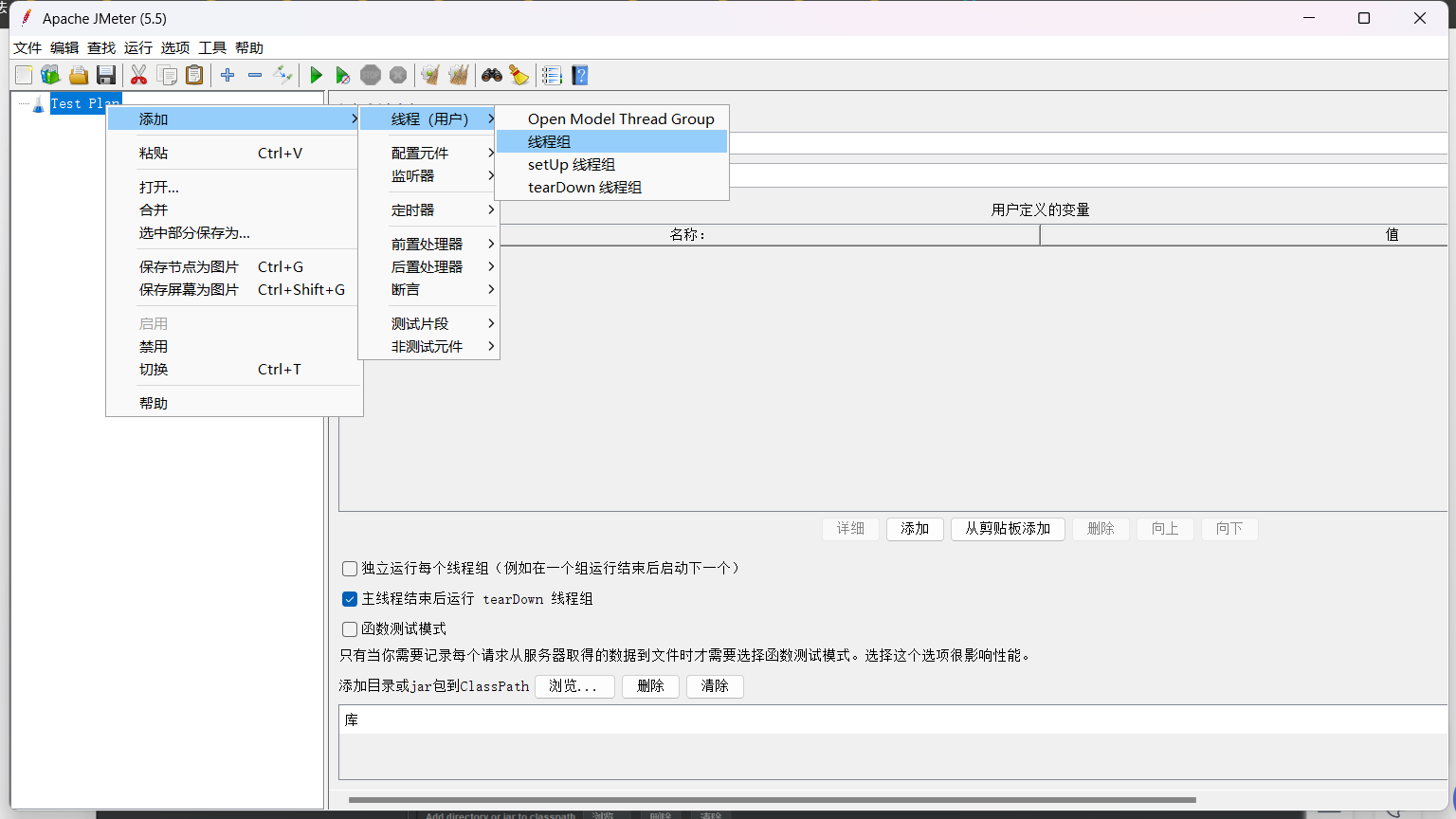Click 粘贴 in the context menu
This screenshot has width=1456, height=819.
(x=234, y=153)
